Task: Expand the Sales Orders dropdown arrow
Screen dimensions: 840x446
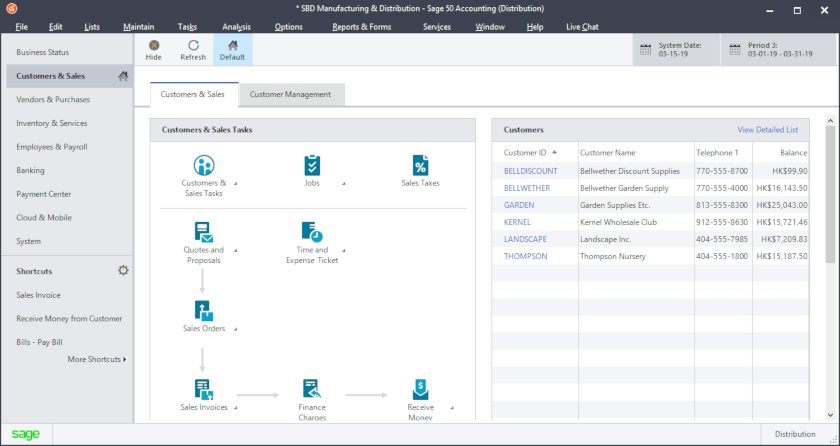Action: (235, 329)
